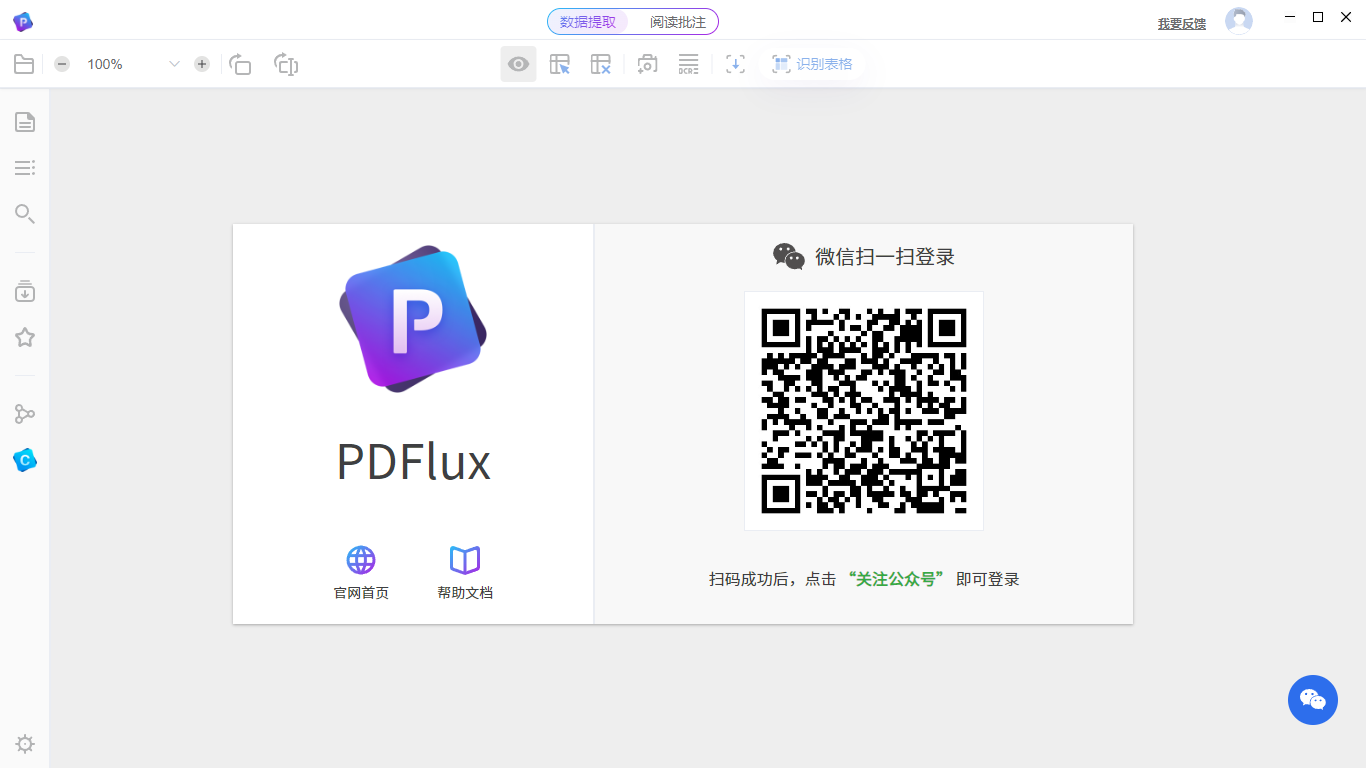This screenshot has width=1366, height=768.
Task: Open the 我要反馈 feedback link
Action: coord(1182,23)
